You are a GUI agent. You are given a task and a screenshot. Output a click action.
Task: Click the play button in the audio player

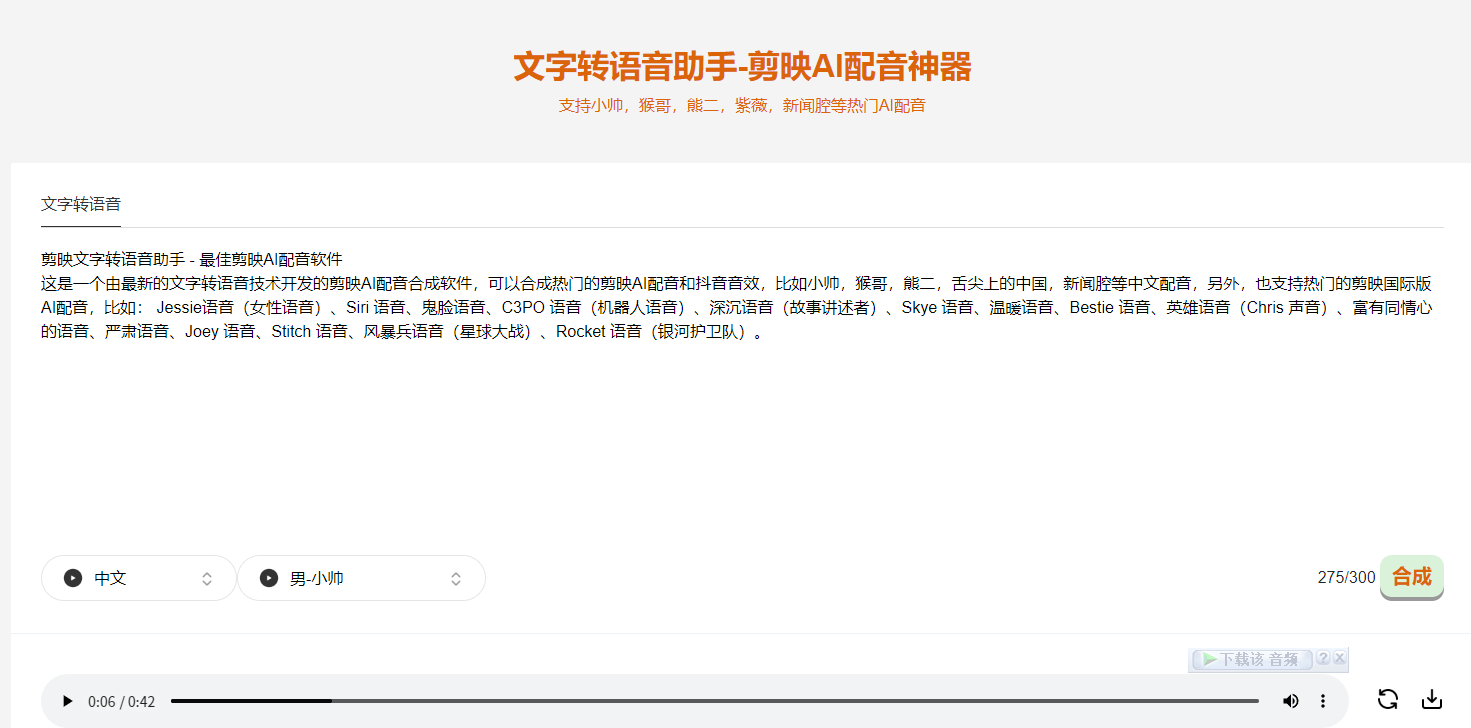(67, 701)
